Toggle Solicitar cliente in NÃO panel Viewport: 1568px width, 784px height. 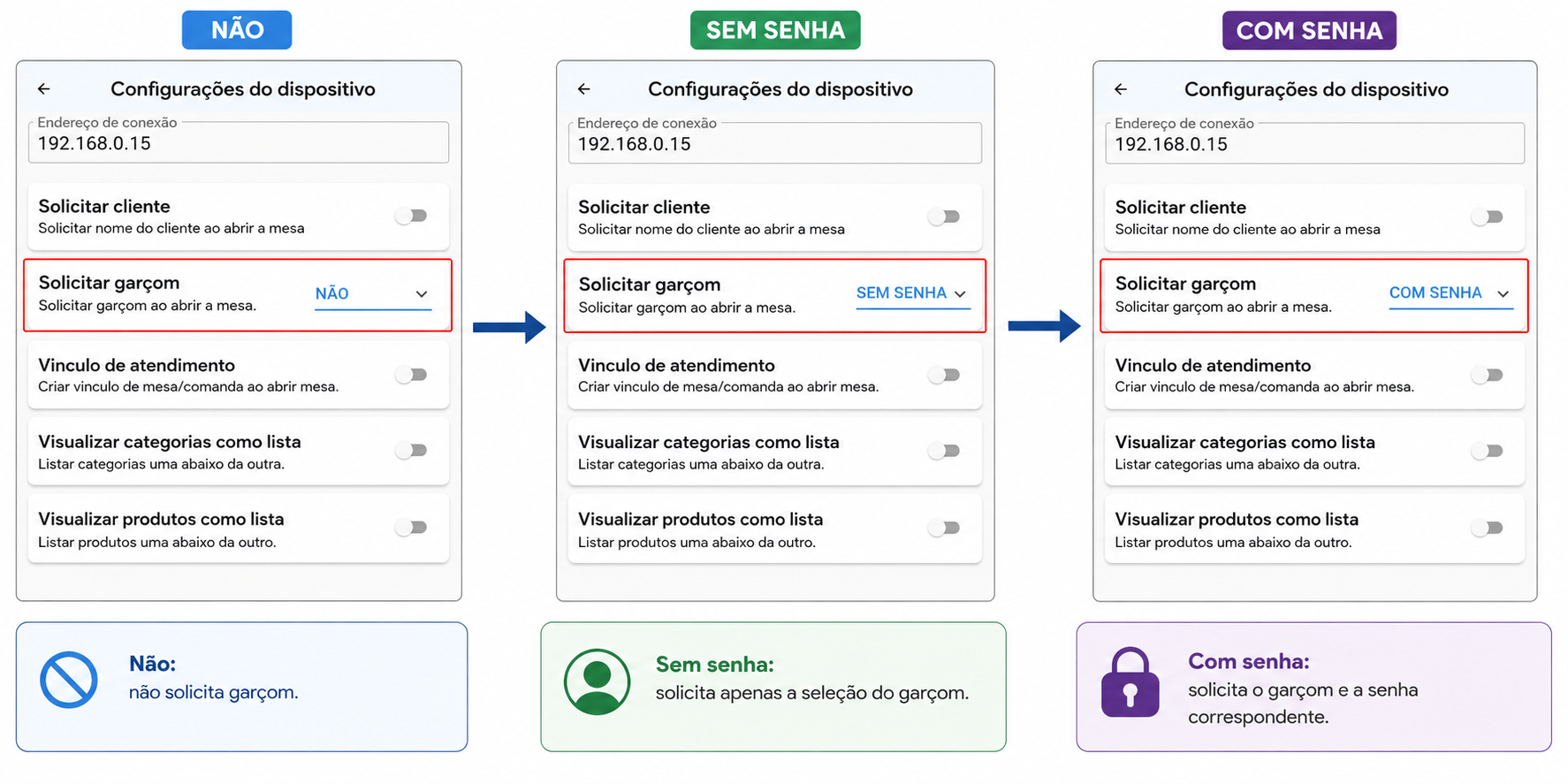coord(412,216)
